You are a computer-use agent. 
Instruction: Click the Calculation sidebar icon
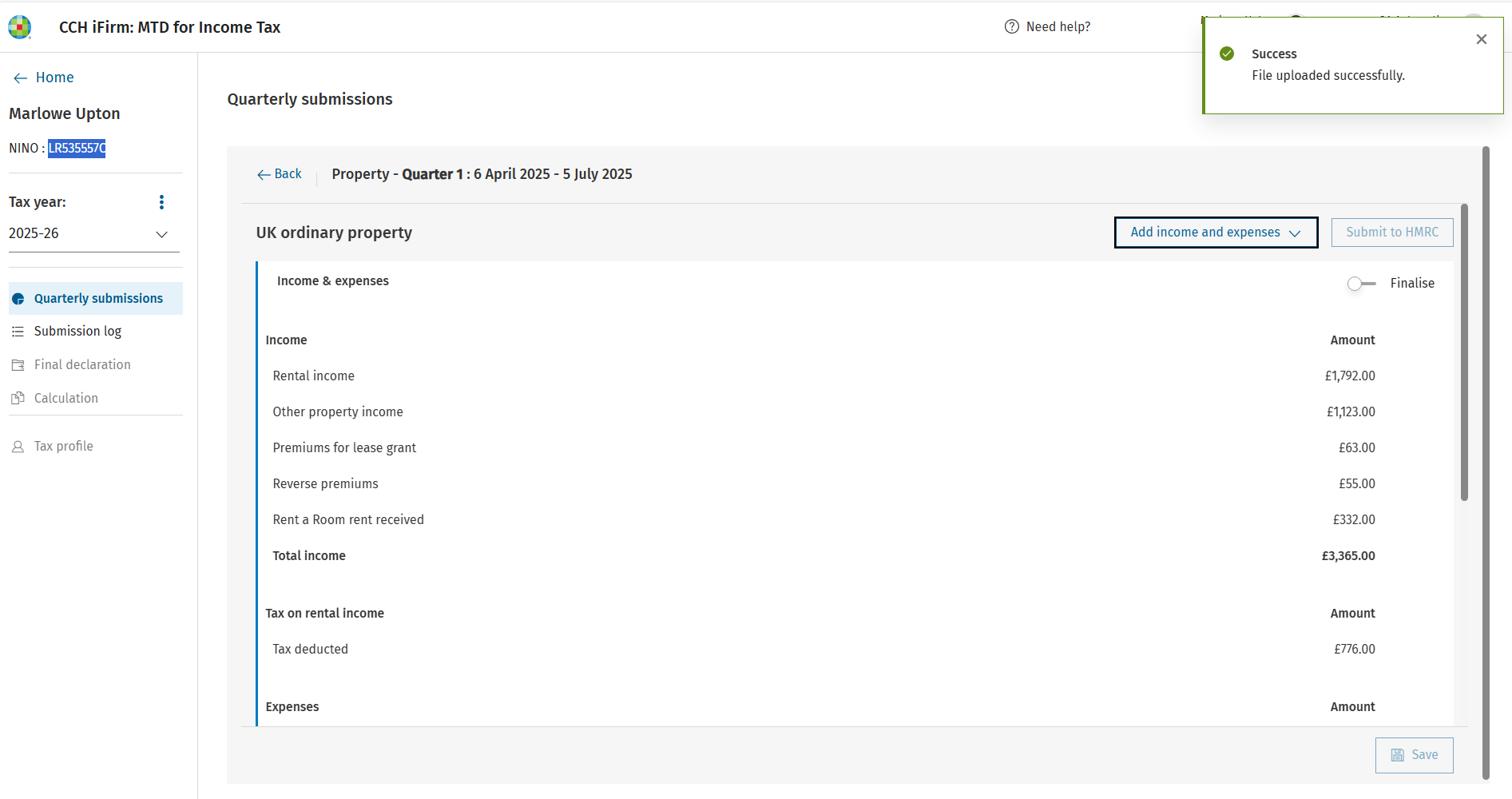pyautogui.click(x=18, y=398)
